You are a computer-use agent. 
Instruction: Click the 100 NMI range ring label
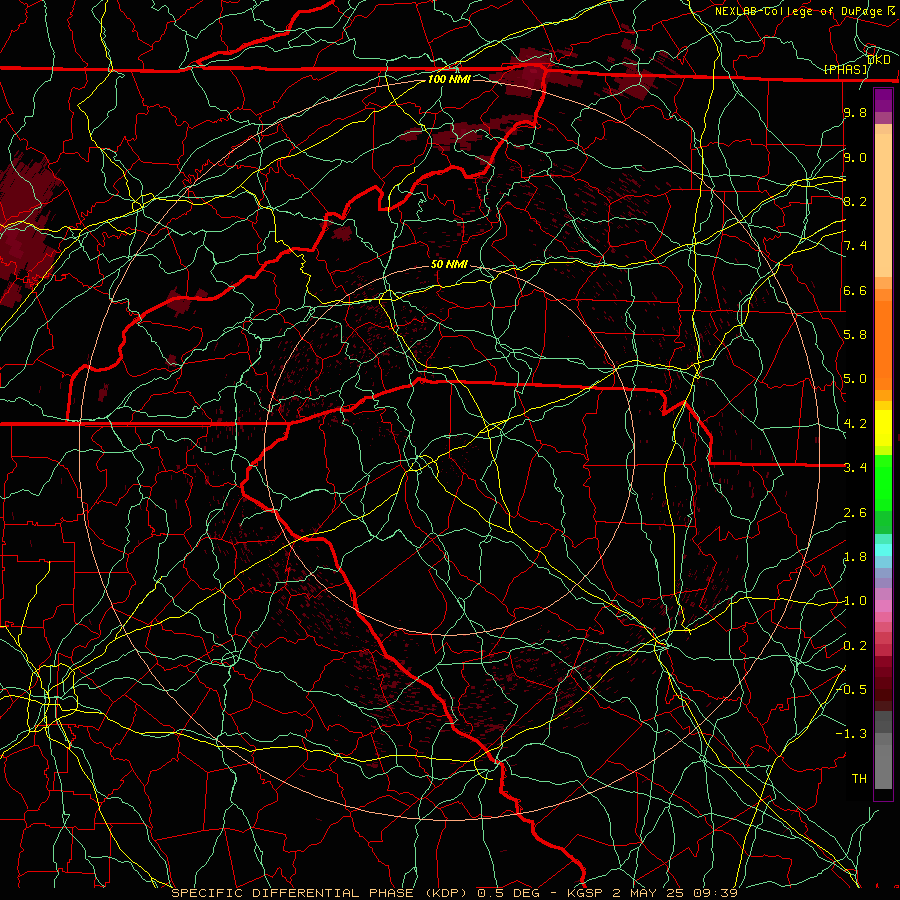point(449,79)
